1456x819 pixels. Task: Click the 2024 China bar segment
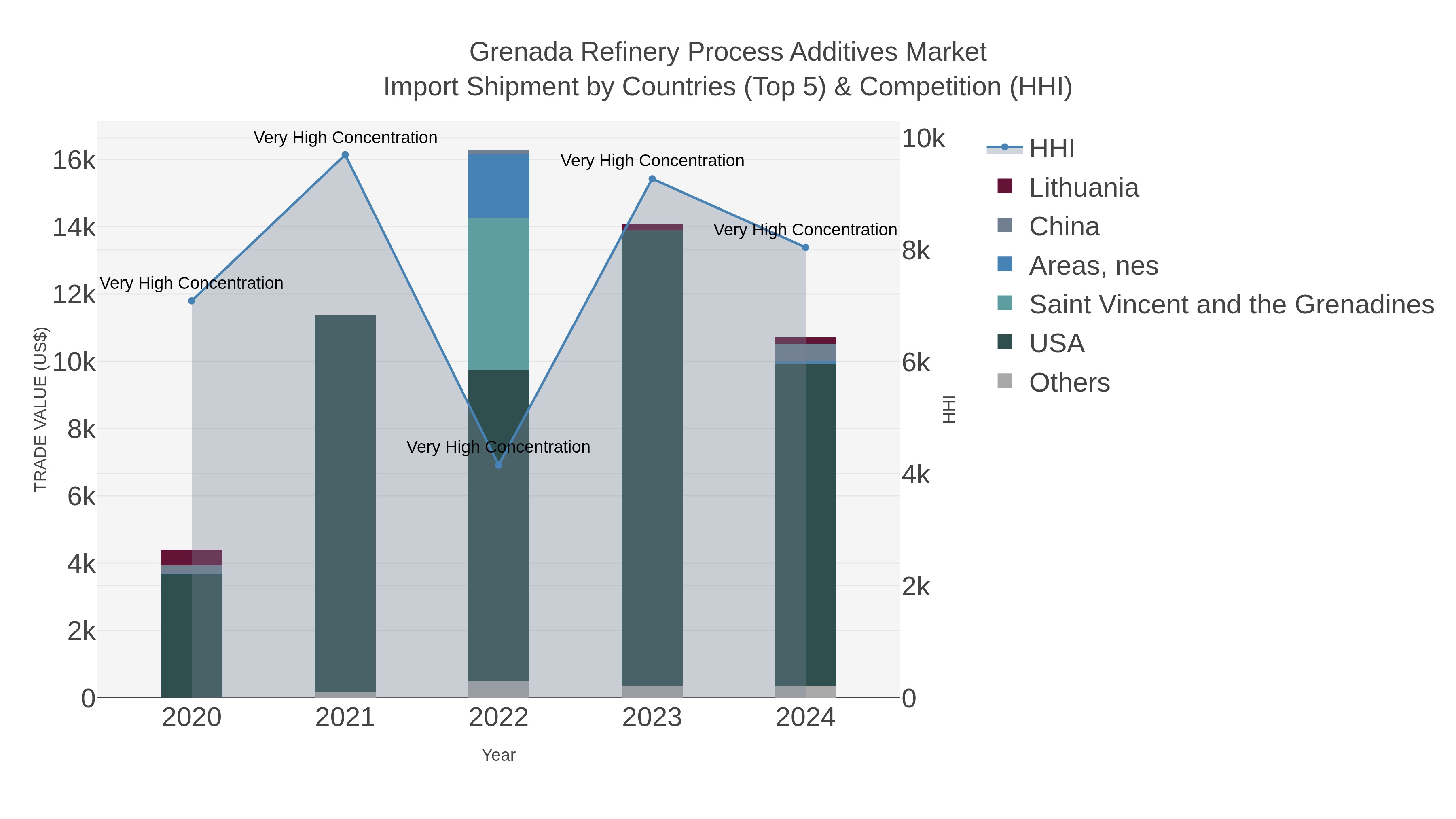[x=805, y=352]
